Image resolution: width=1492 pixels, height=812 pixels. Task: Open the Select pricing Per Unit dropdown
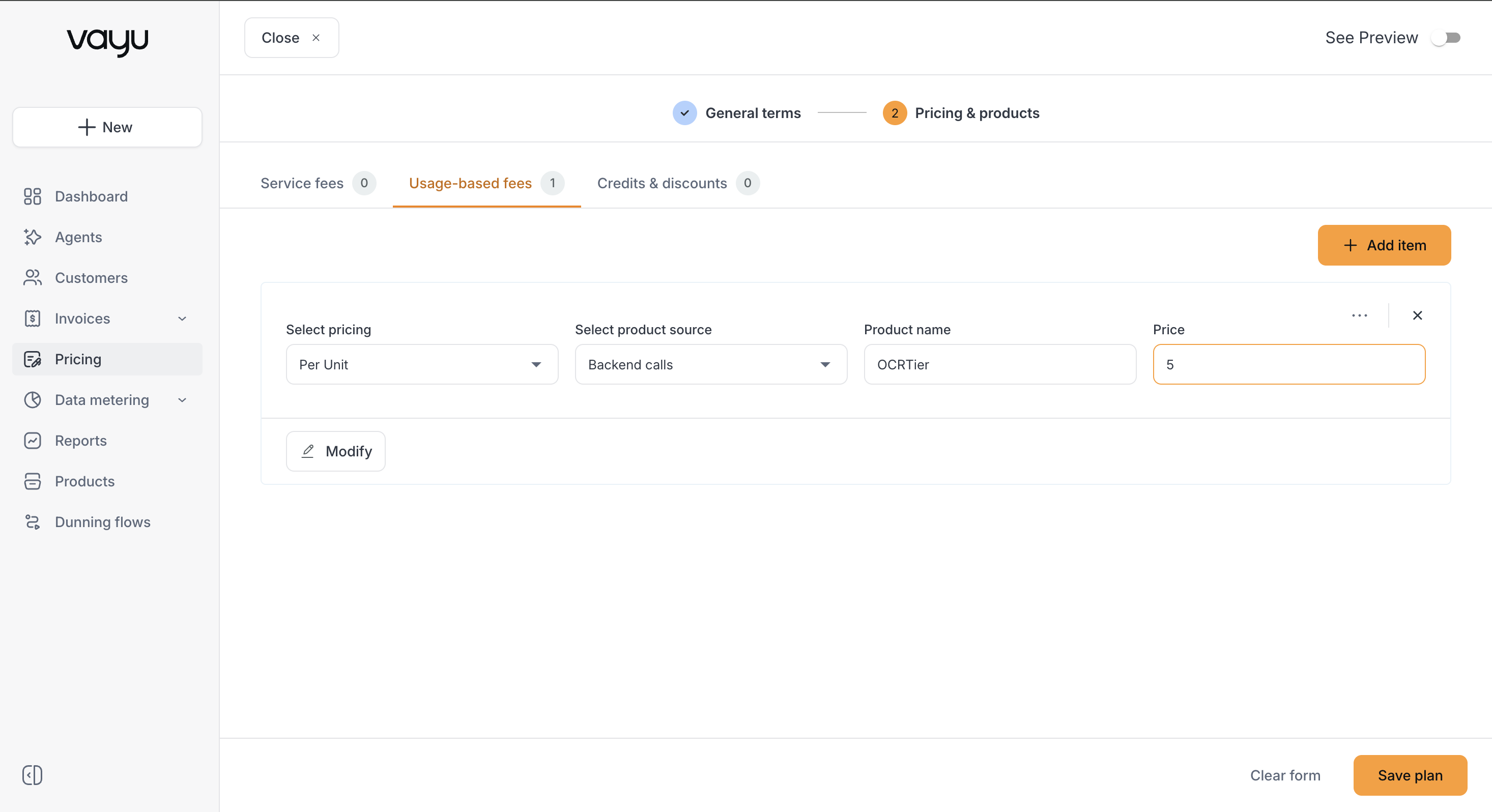pyautogui.click(x=422, y=364)
